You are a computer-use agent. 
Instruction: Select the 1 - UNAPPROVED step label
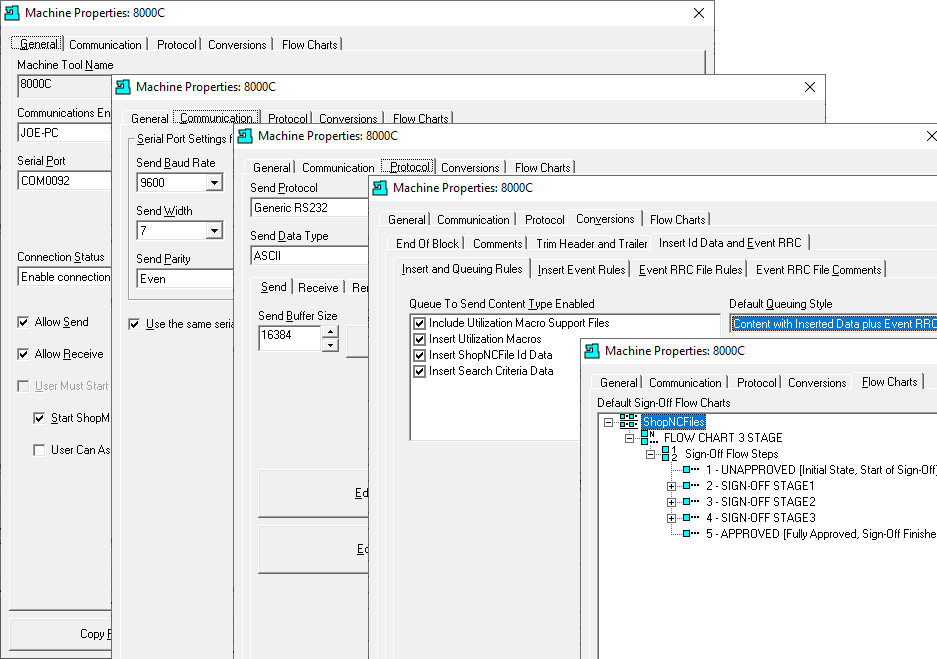(x=820, y=470)
